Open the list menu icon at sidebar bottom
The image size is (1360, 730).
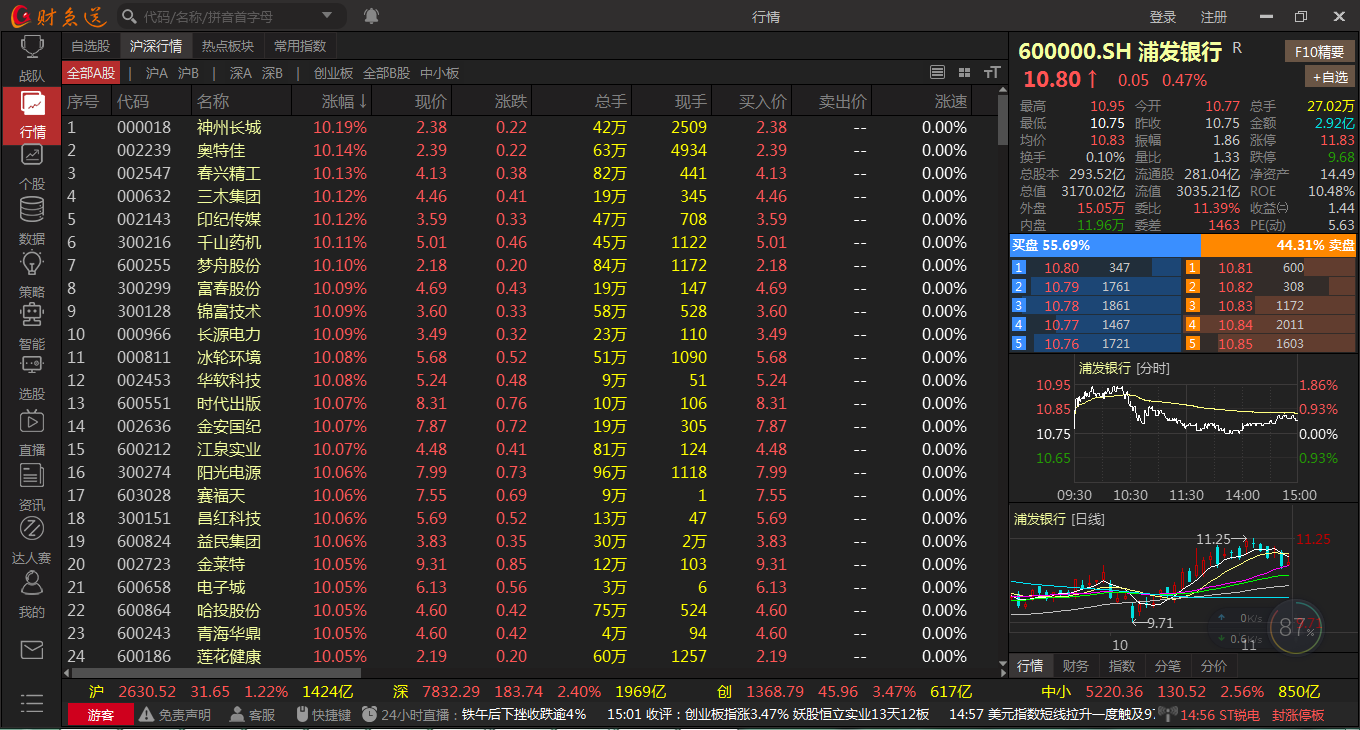[32, 703]
